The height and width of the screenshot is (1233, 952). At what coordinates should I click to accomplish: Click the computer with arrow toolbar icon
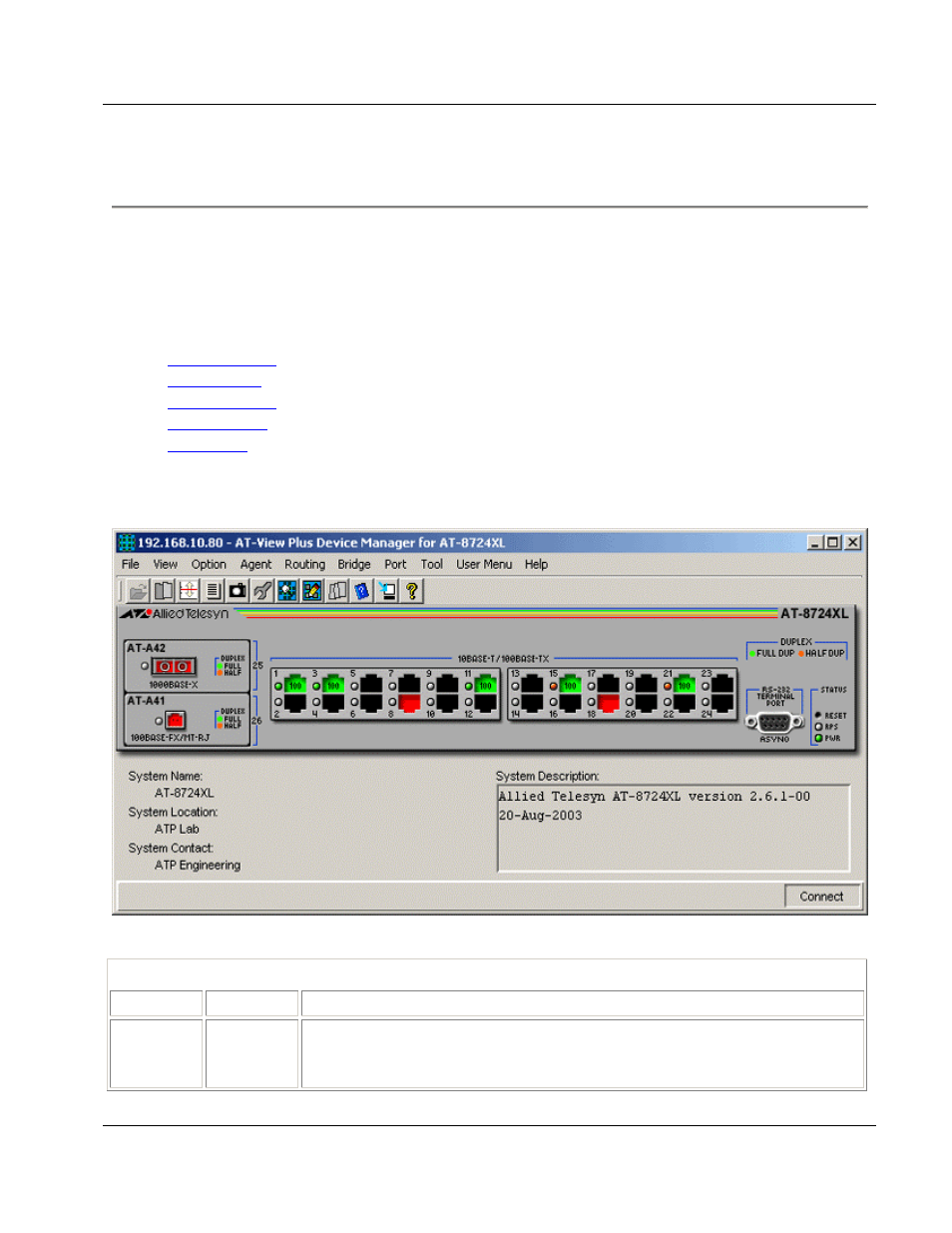click(387, 591)
